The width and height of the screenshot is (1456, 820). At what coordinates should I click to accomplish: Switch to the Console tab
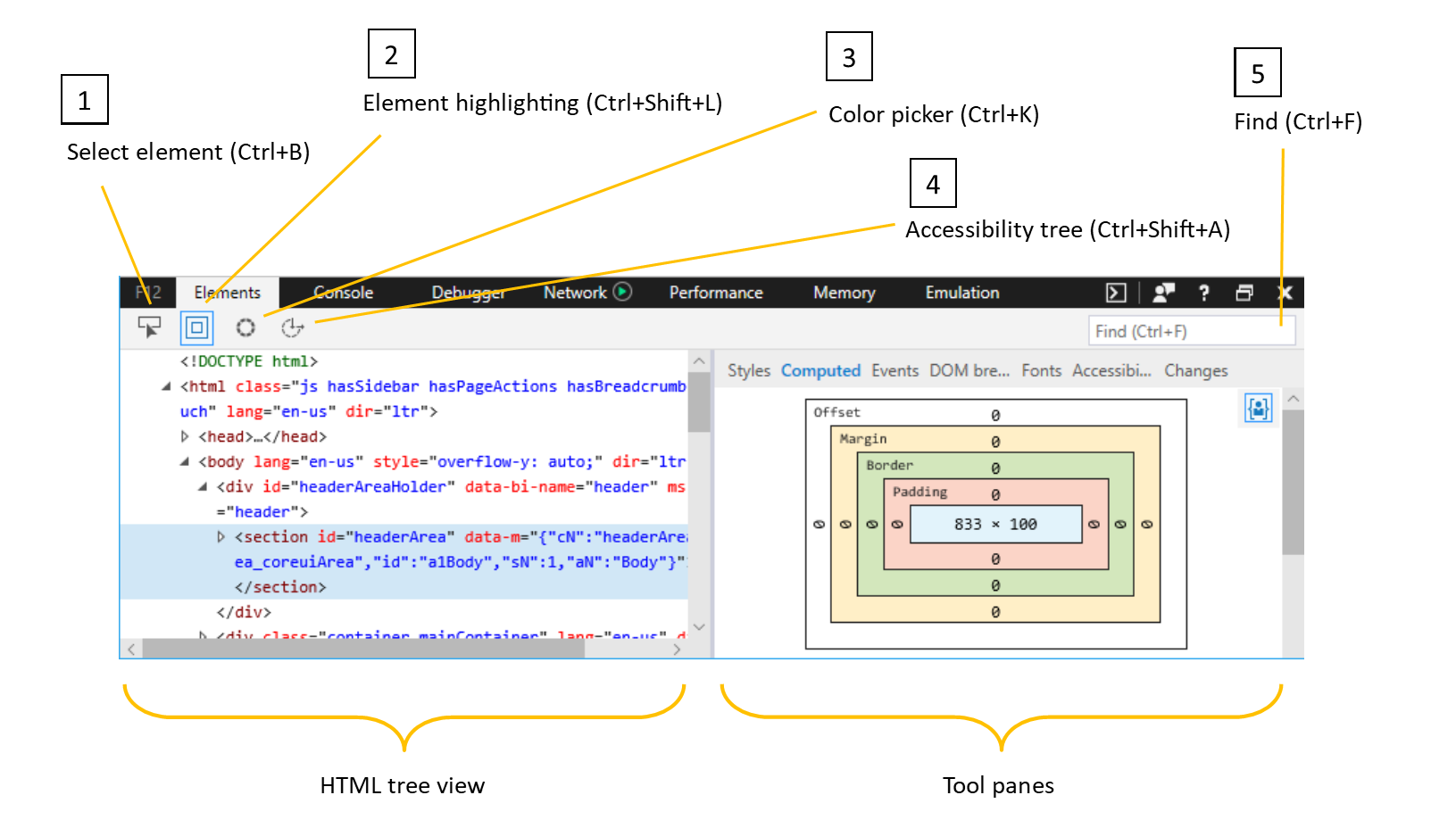tap(343, 293)
